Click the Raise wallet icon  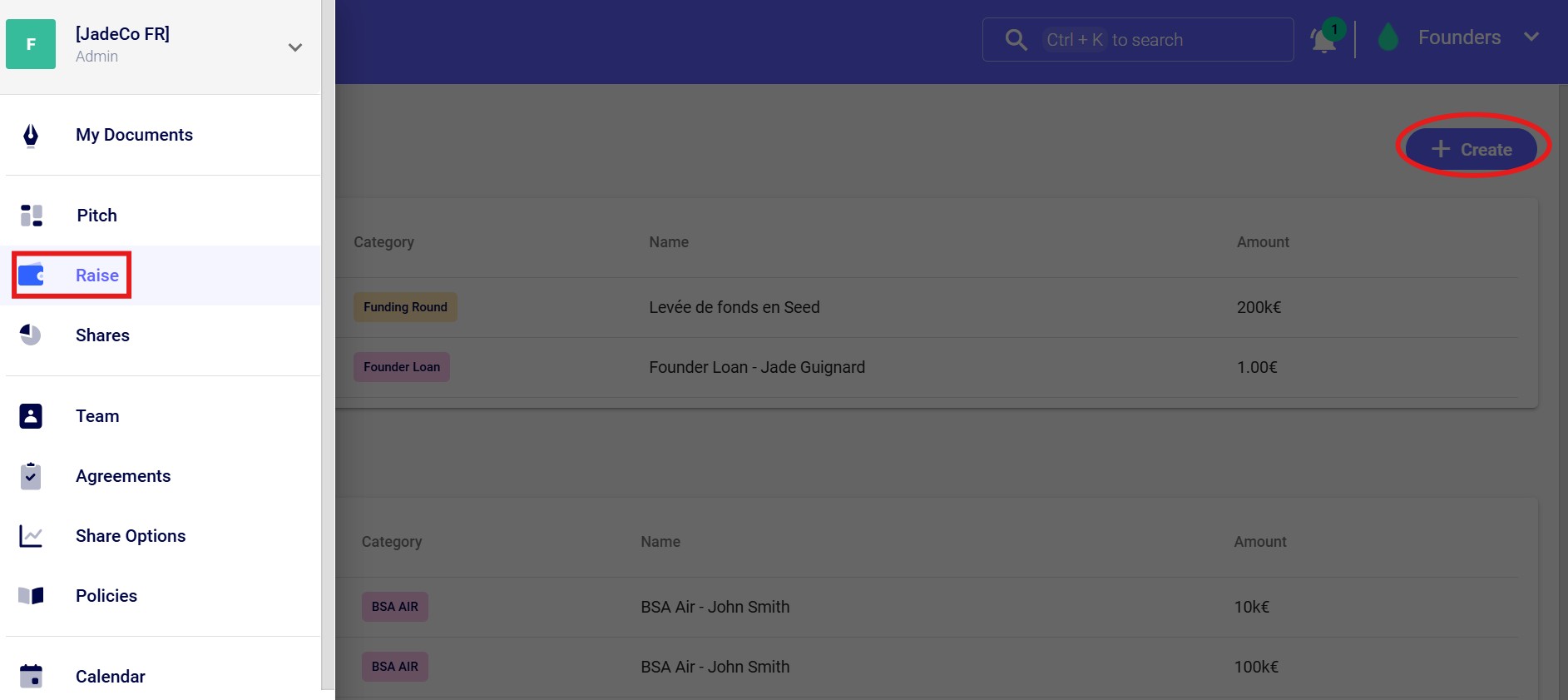[32, 276]
